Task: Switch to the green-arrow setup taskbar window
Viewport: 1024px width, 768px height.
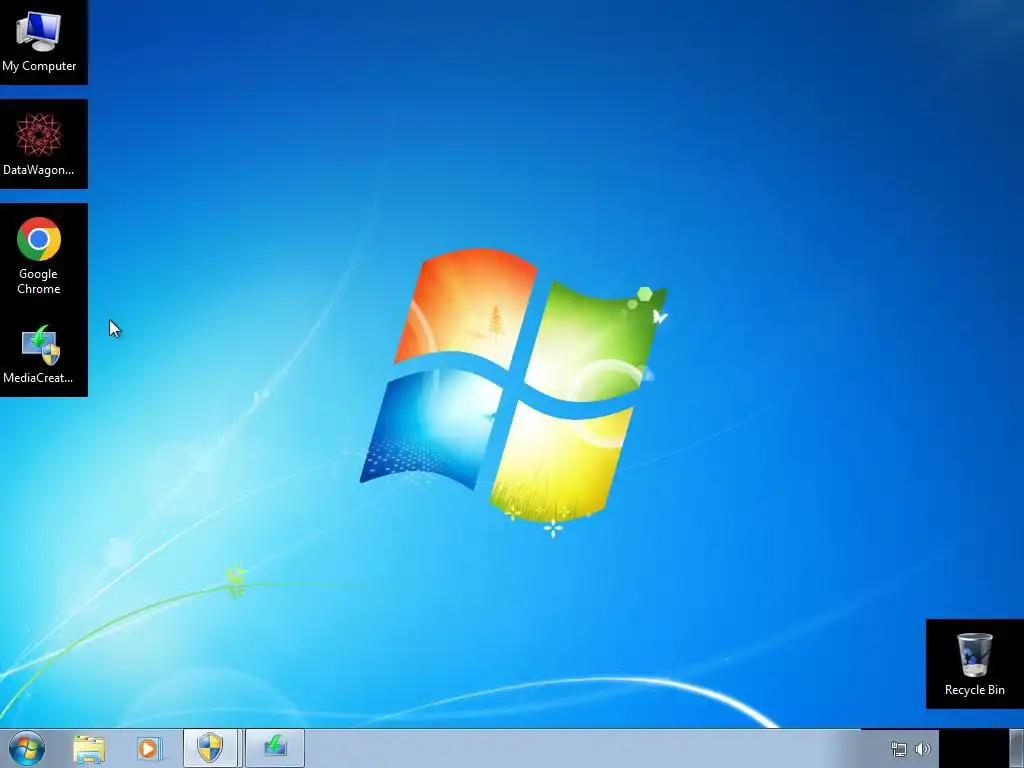Action: click(275, 748)
